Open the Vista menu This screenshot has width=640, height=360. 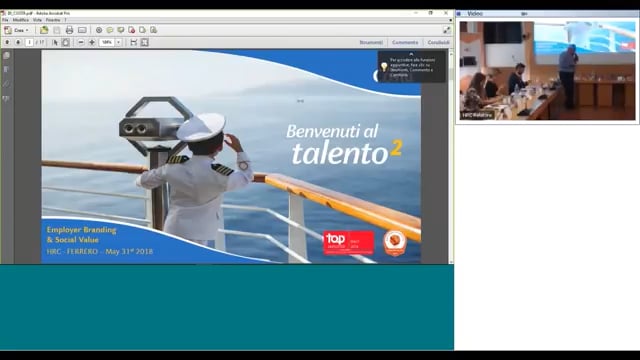tap(37, 20)
